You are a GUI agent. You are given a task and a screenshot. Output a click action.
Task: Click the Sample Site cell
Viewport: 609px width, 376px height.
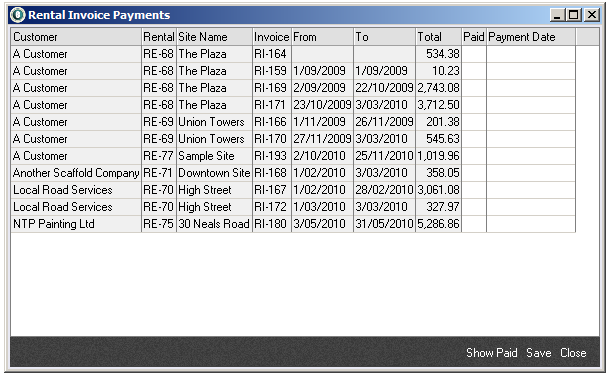[x=214, y=156]
